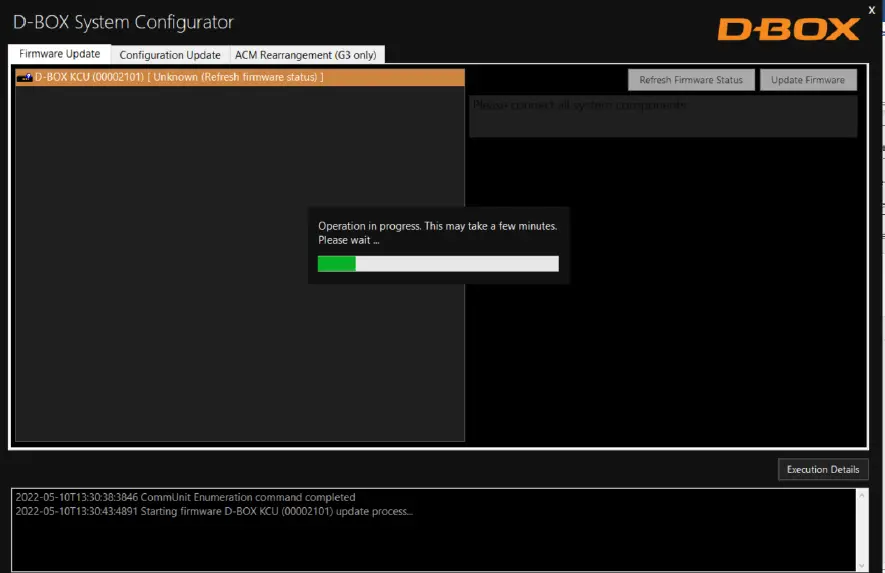Close the configurator window with X
The image size is (885, 573).
pos(871,10)
